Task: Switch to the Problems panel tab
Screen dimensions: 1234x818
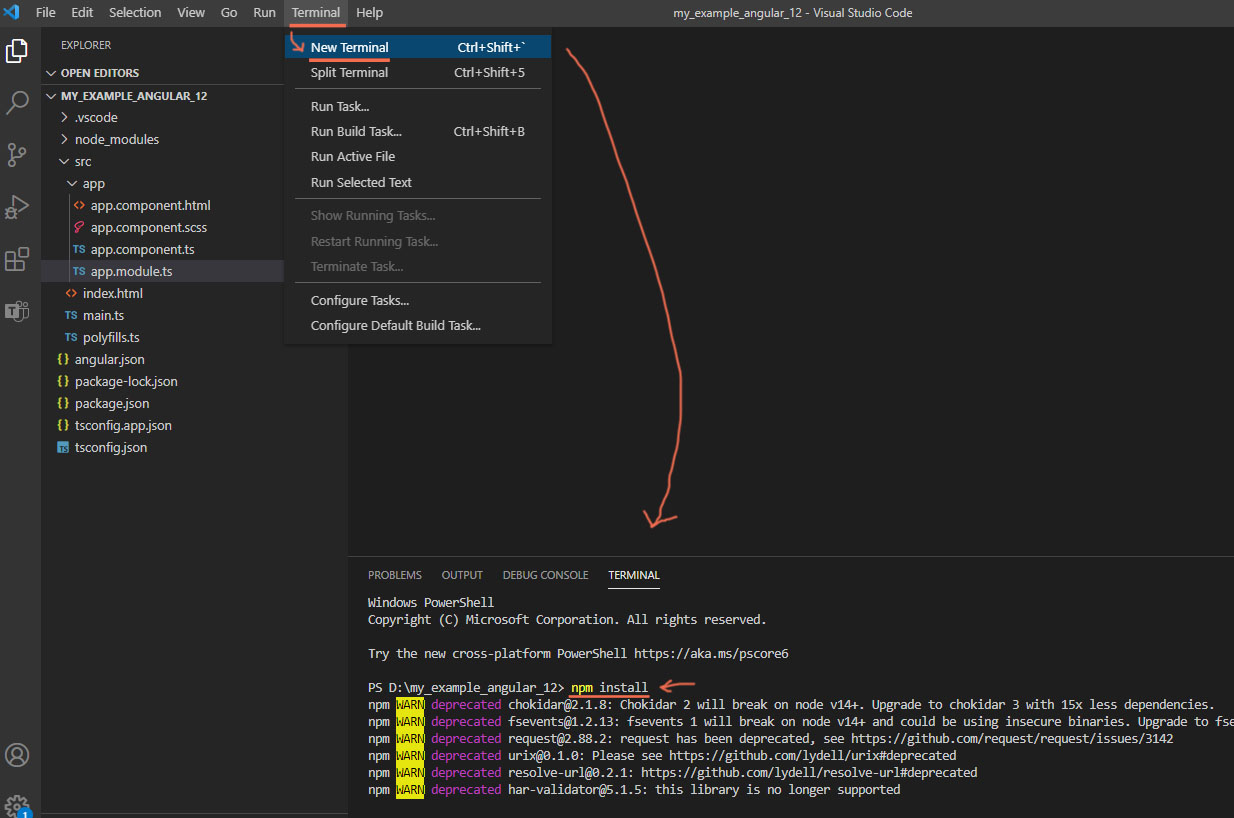Action: click(394, 575)
